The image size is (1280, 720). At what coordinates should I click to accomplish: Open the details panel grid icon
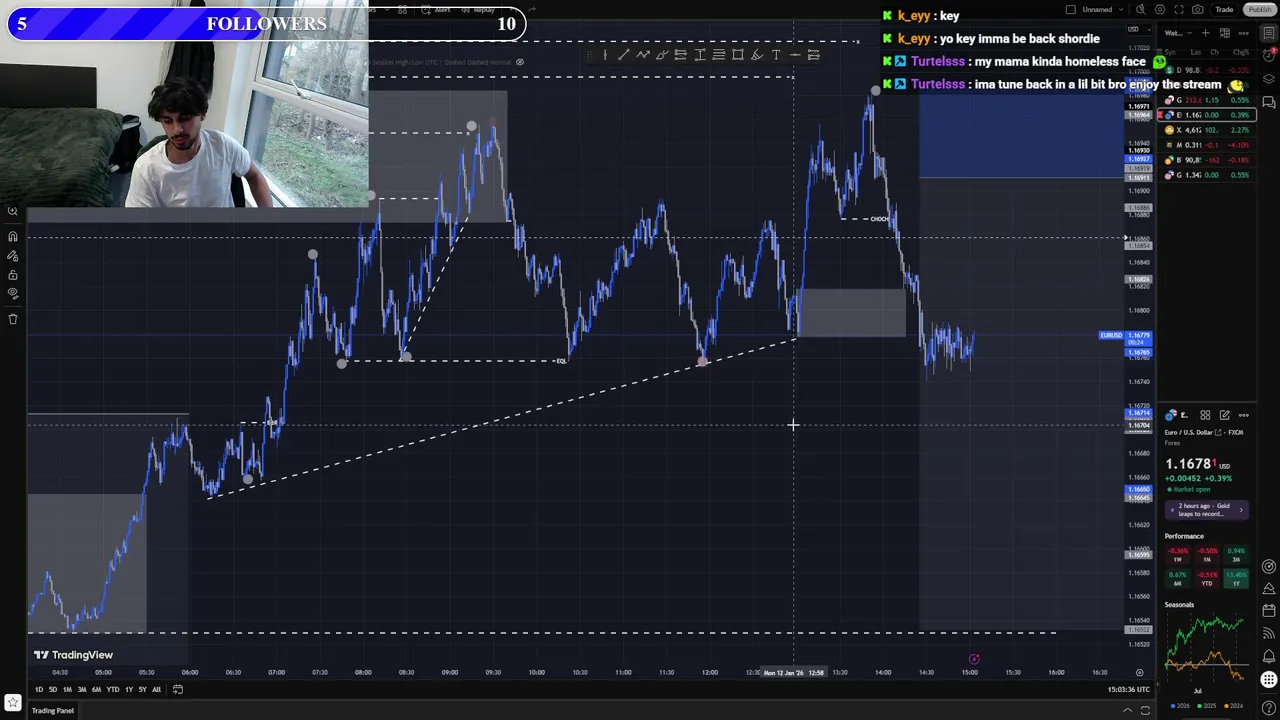[1205, 415]
